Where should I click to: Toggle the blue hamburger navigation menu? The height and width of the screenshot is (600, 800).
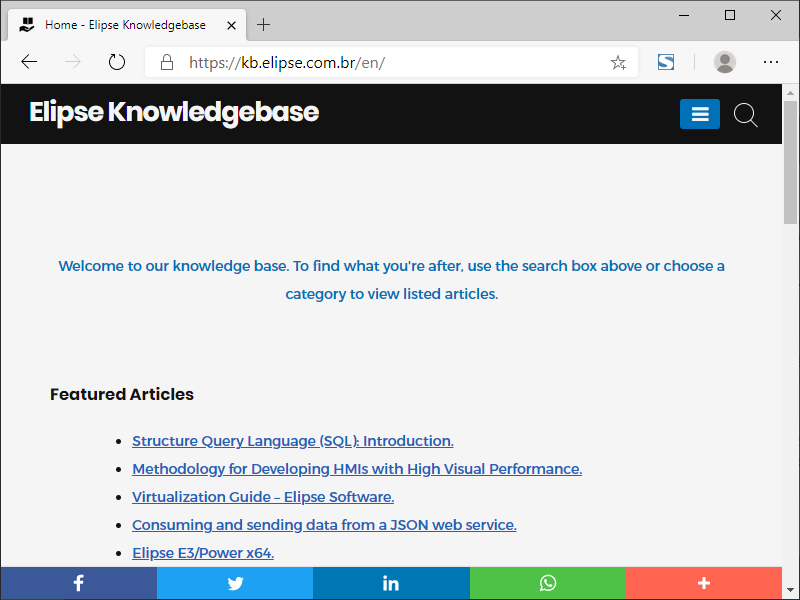pyautogui.click(x=700, y=115)
